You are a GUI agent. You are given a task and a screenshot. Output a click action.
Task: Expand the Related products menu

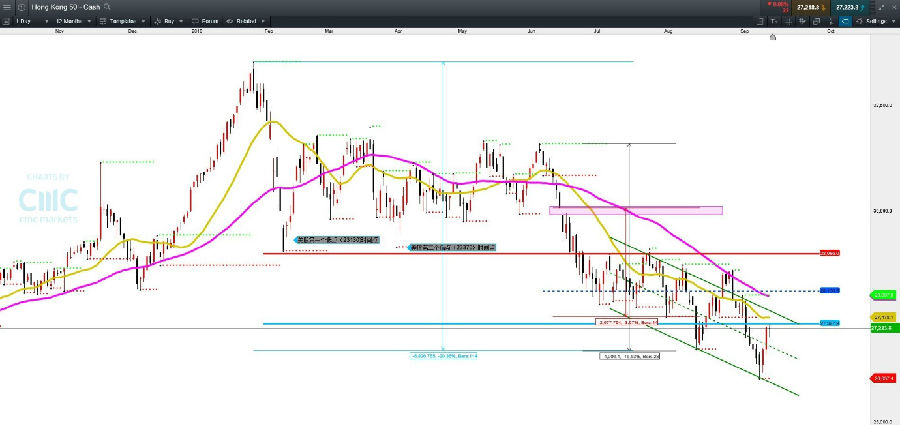(246, 21)
